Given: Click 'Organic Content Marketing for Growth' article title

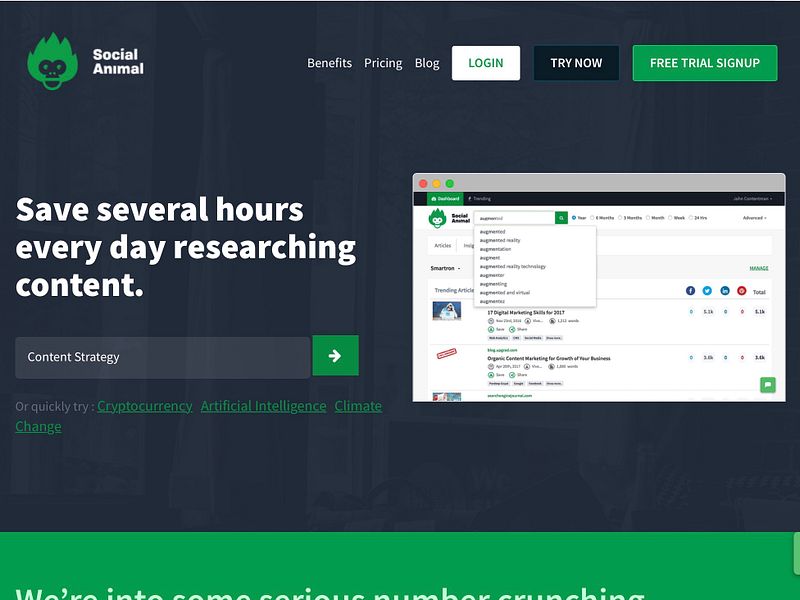Looking at the screenshot, I should (549, 358).
